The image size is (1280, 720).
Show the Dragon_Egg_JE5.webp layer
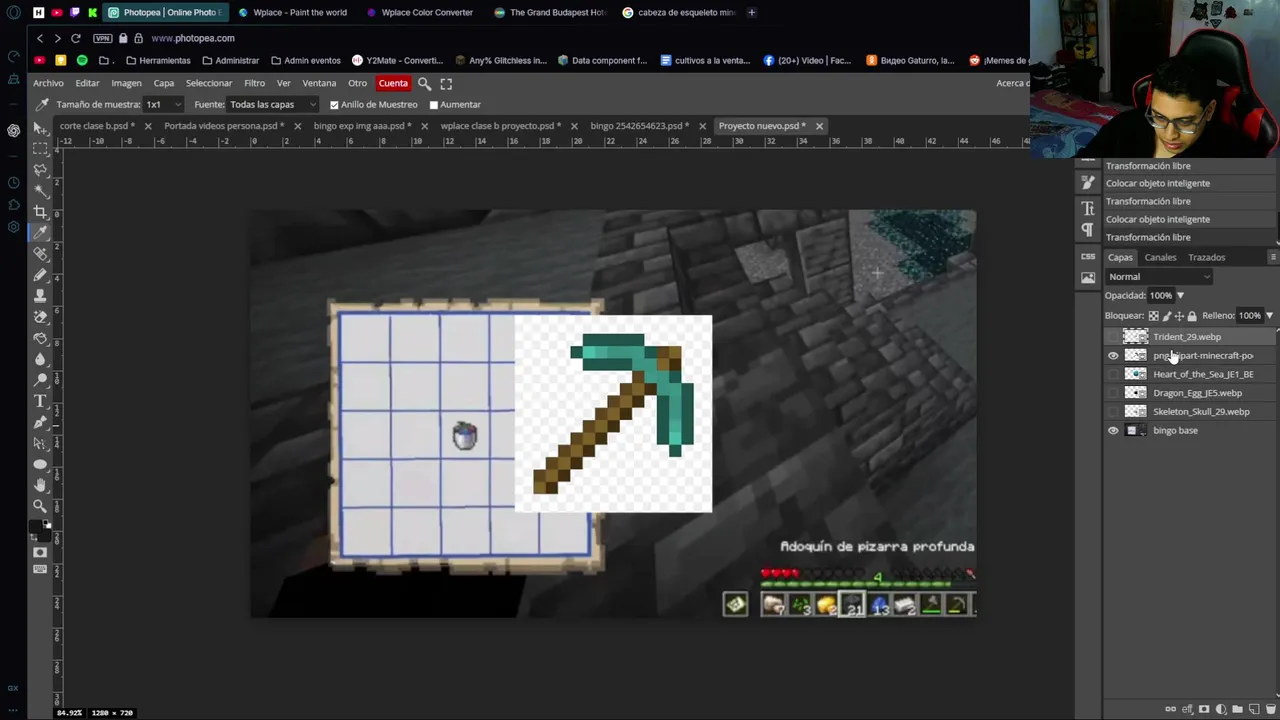pyautogui.click(x=1113, y=393)
